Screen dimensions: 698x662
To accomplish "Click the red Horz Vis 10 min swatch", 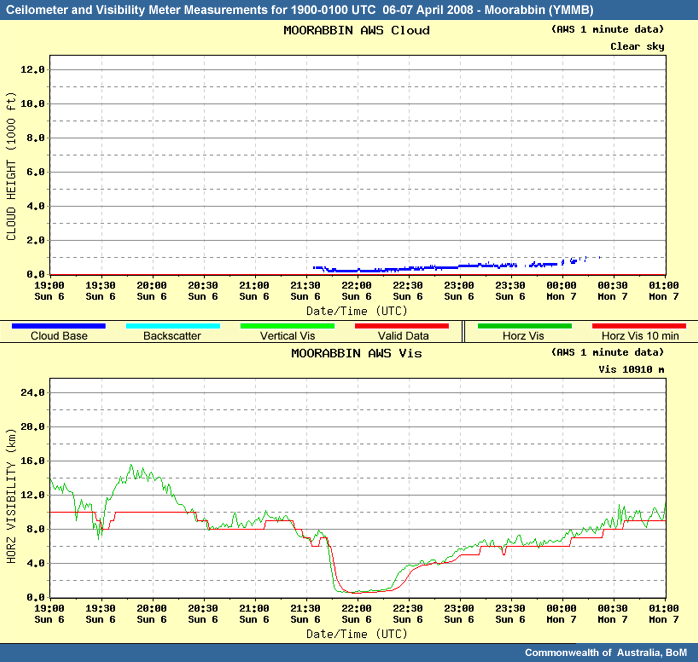I will coord(639,326).
